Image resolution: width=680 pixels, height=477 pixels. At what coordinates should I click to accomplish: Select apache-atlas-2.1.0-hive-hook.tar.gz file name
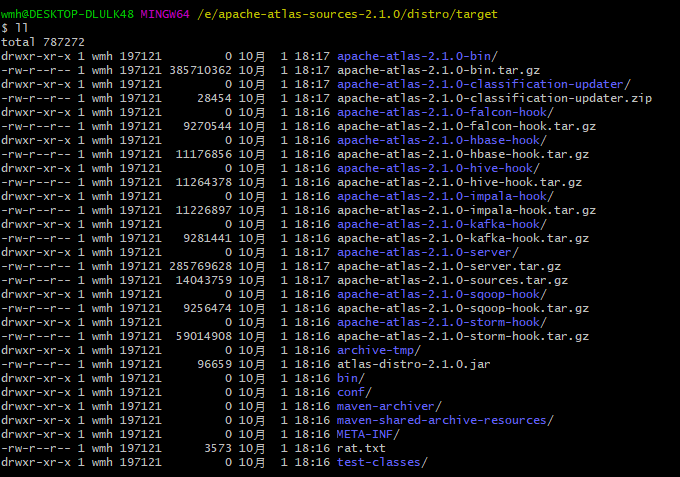coord(459,182)
